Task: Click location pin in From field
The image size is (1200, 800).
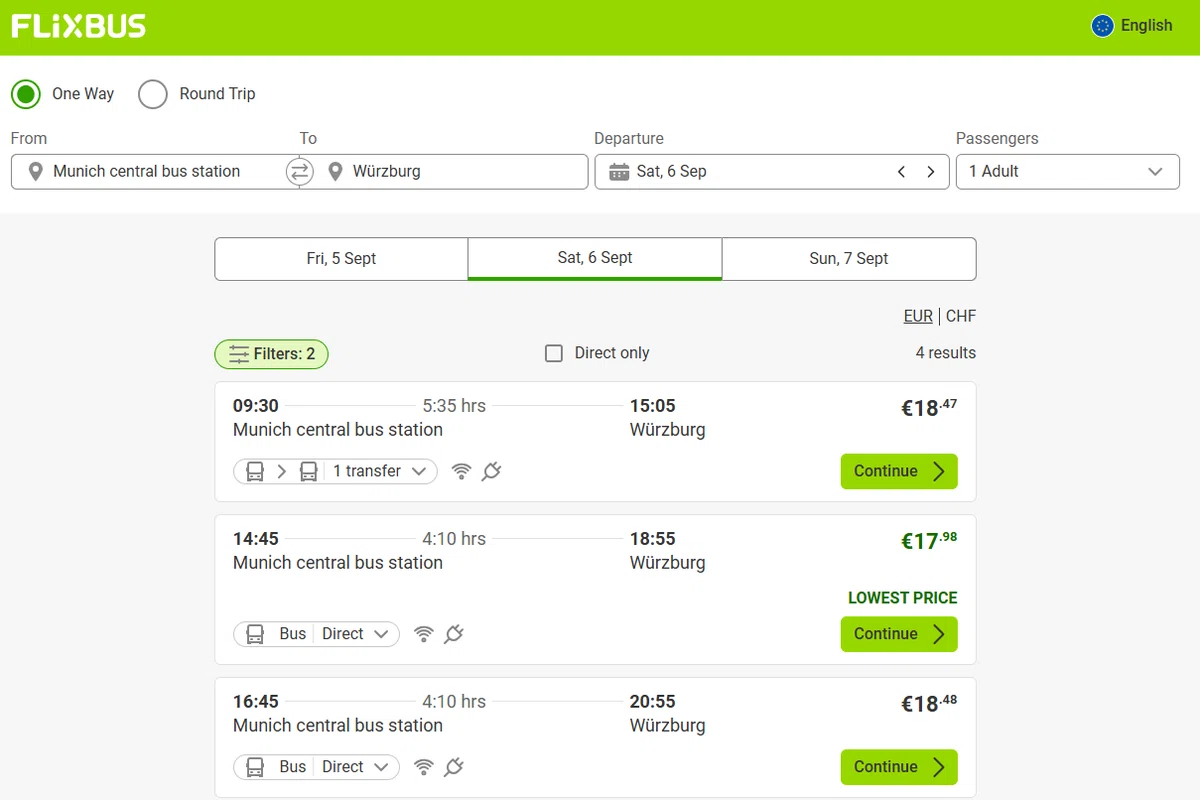Action: (x=35, y=172)
